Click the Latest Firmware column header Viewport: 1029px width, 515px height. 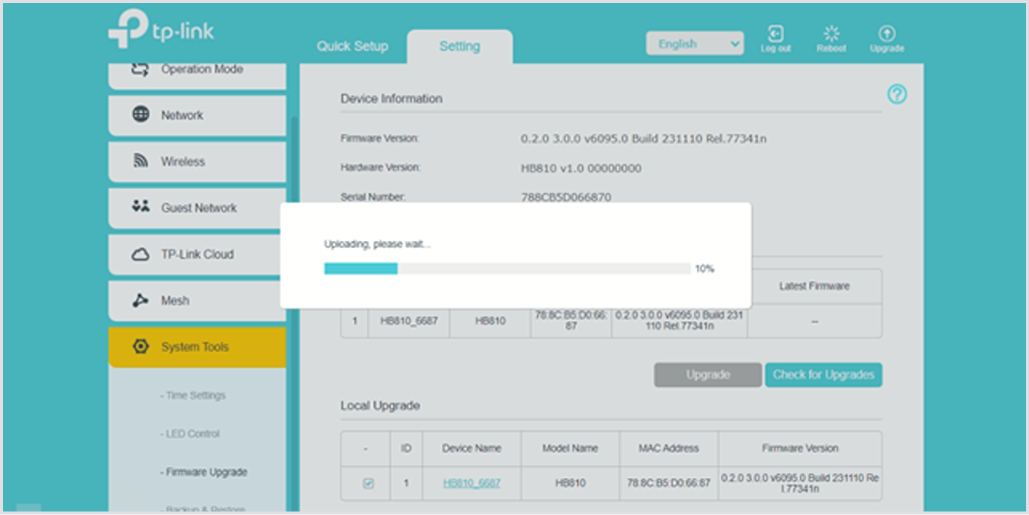pos(814,287)
